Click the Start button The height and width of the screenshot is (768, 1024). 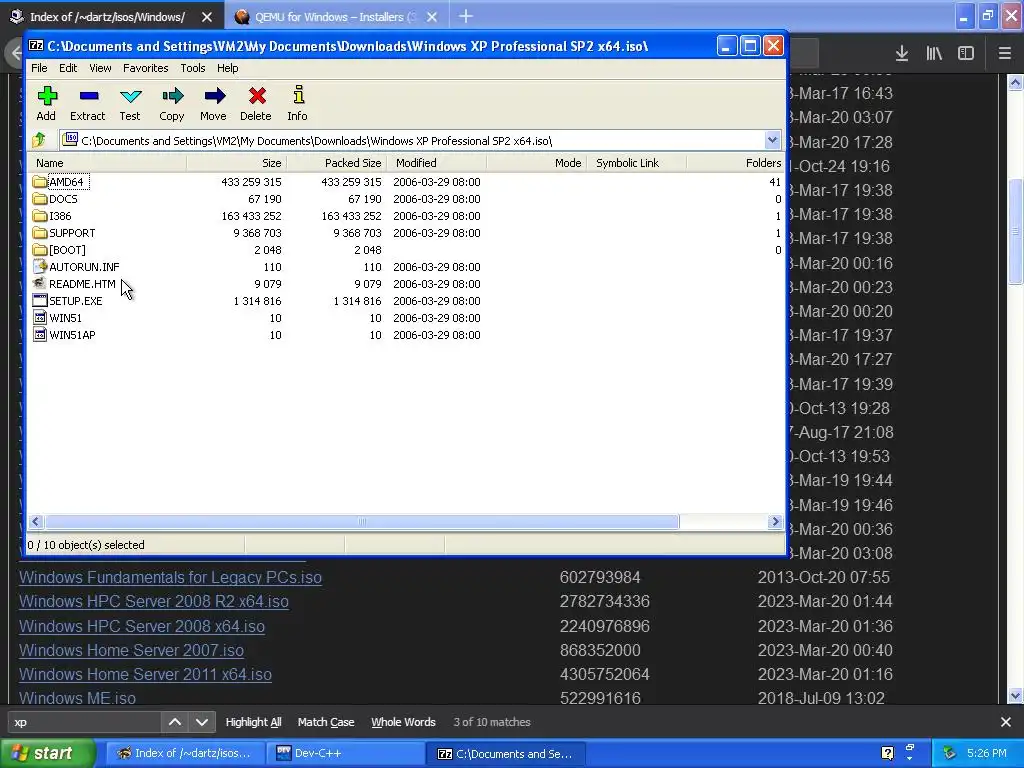tap(47, 753)
